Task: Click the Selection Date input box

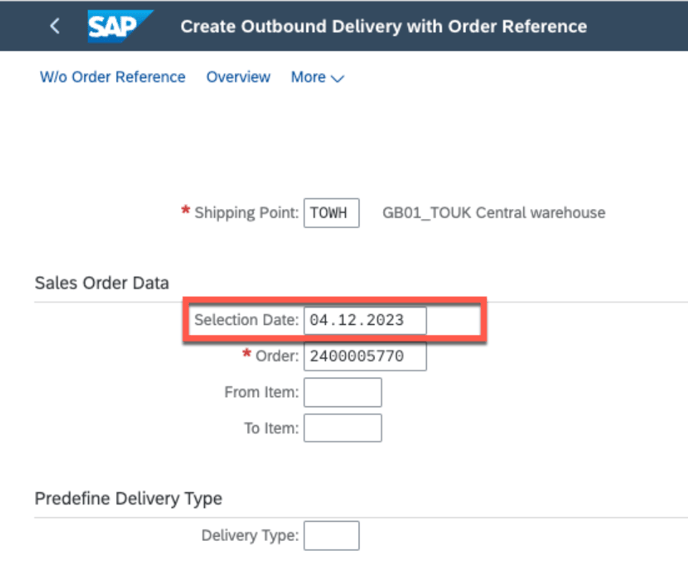Action: [365, 320]
